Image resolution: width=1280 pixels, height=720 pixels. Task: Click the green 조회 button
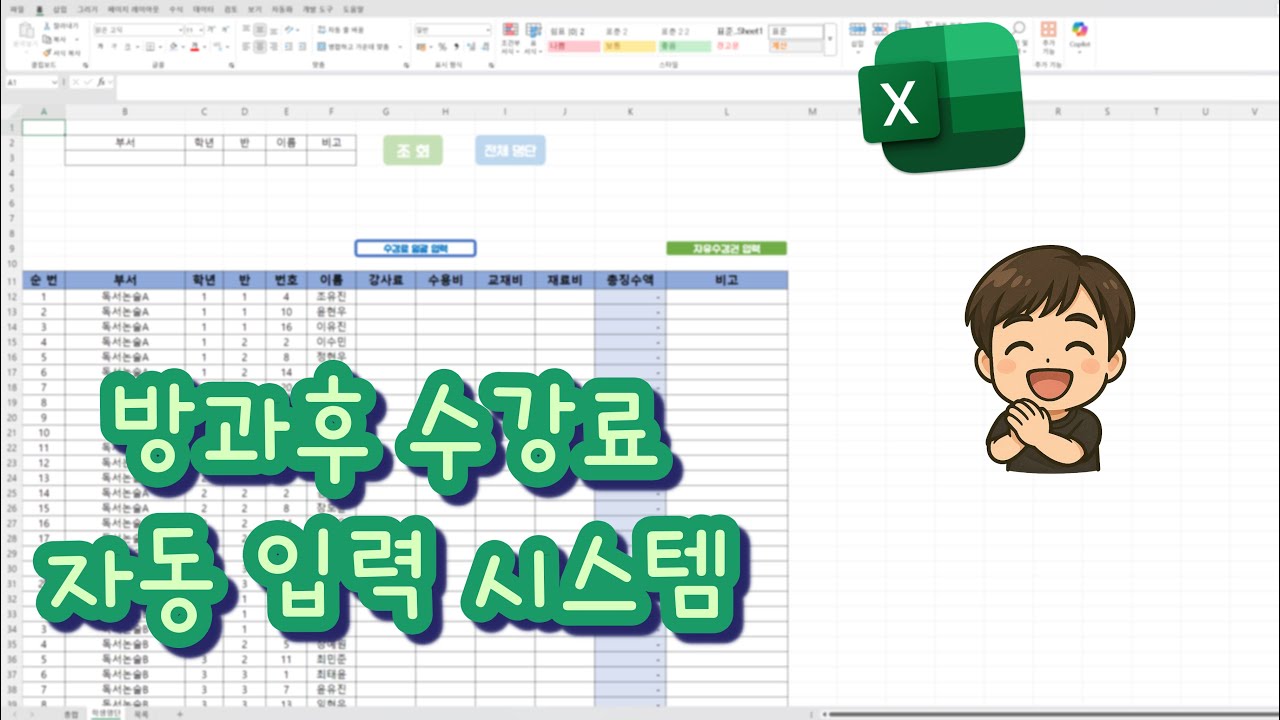point(413,151)
